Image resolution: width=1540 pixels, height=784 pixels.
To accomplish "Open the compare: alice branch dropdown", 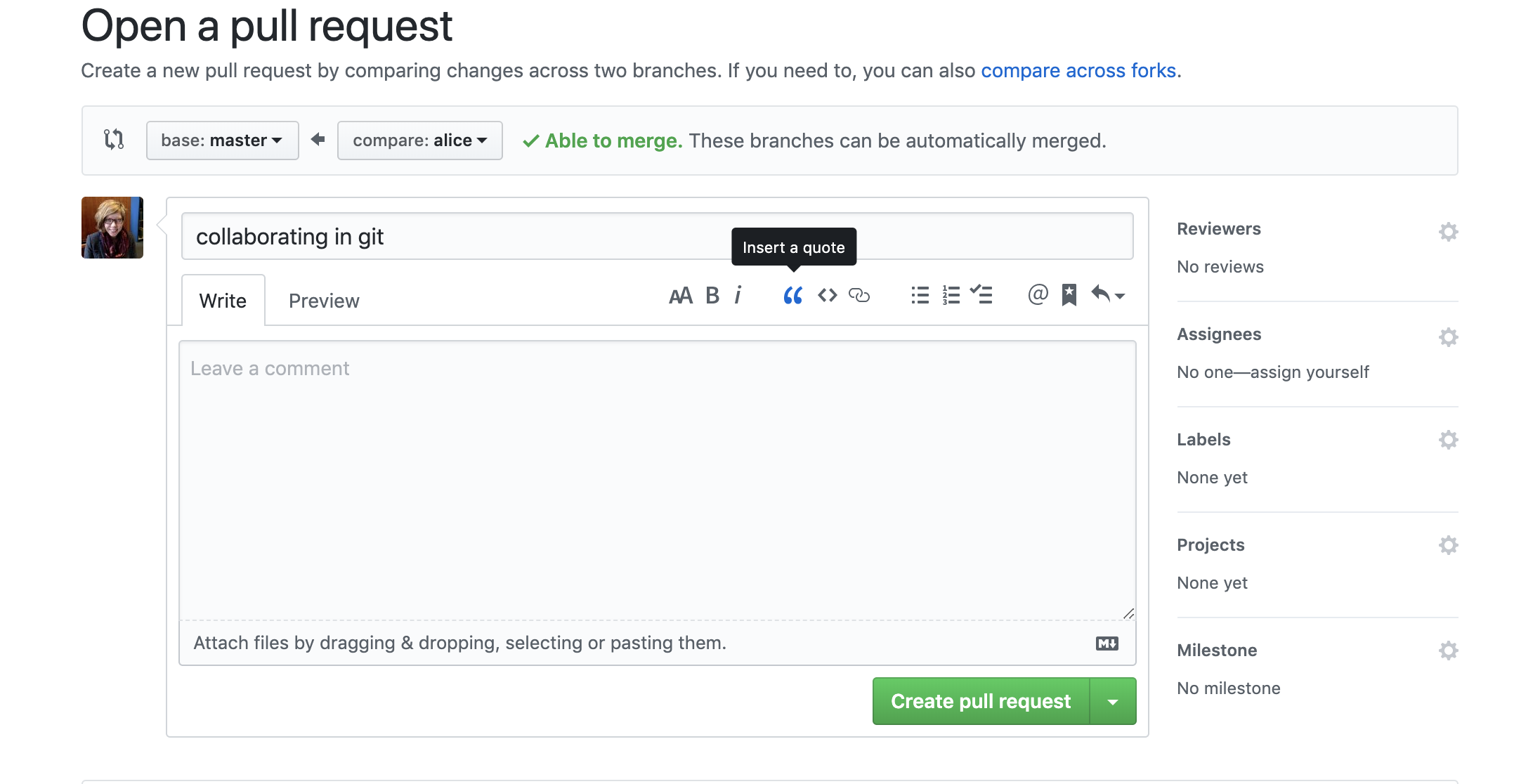I will (x=419, y=140).
